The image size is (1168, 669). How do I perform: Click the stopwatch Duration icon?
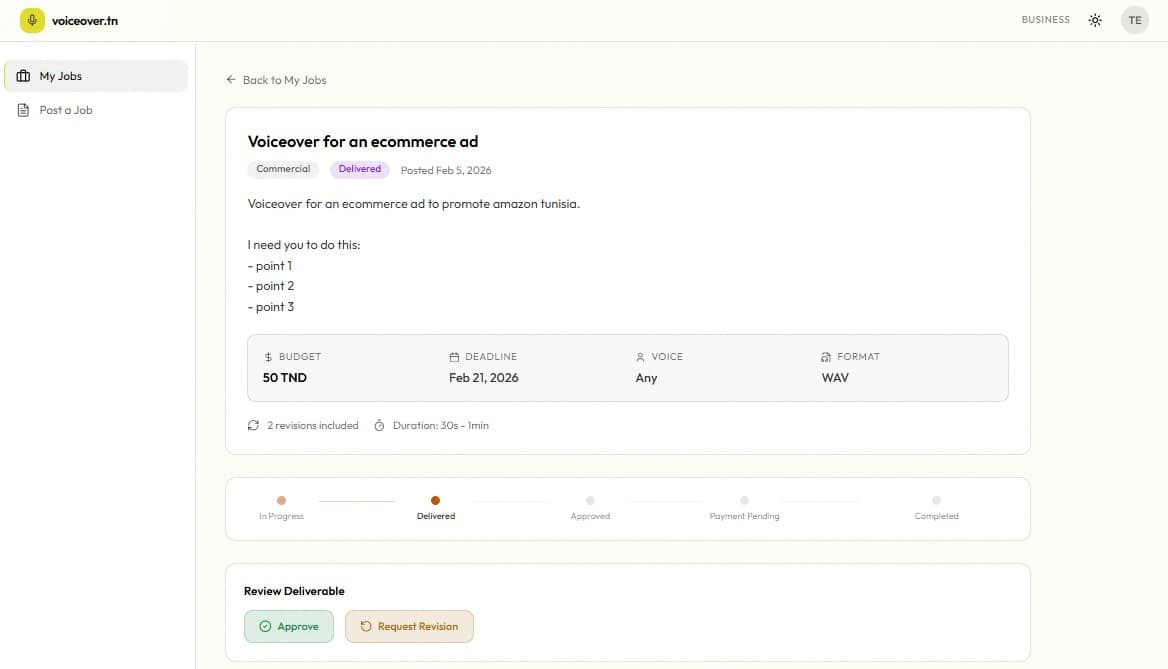(379, 425)
